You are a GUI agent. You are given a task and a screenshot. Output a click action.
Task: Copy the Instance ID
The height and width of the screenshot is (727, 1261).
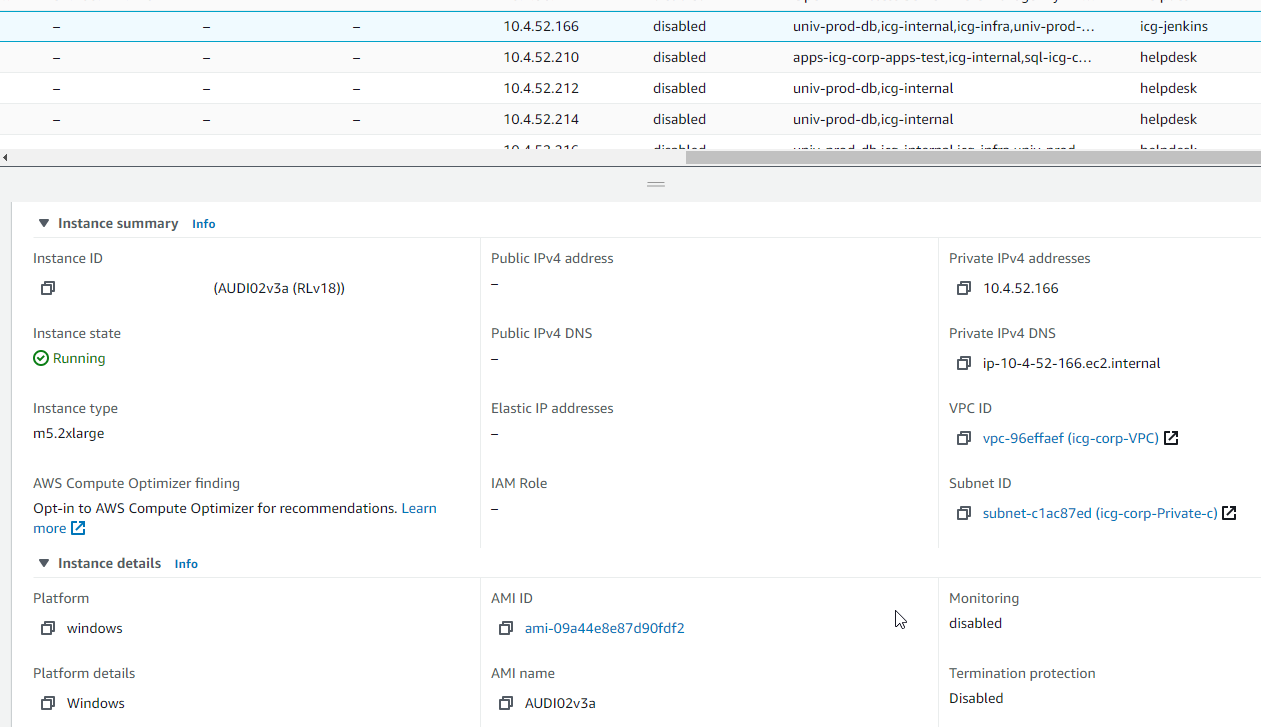[47, 288]
